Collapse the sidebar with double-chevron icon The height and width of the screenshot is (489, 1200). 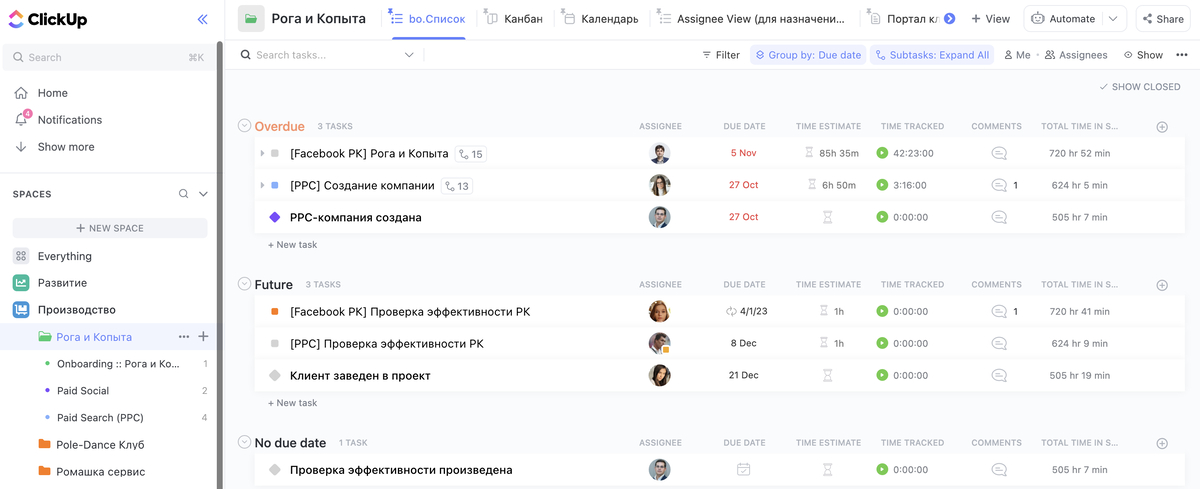[x=202, y=19]
